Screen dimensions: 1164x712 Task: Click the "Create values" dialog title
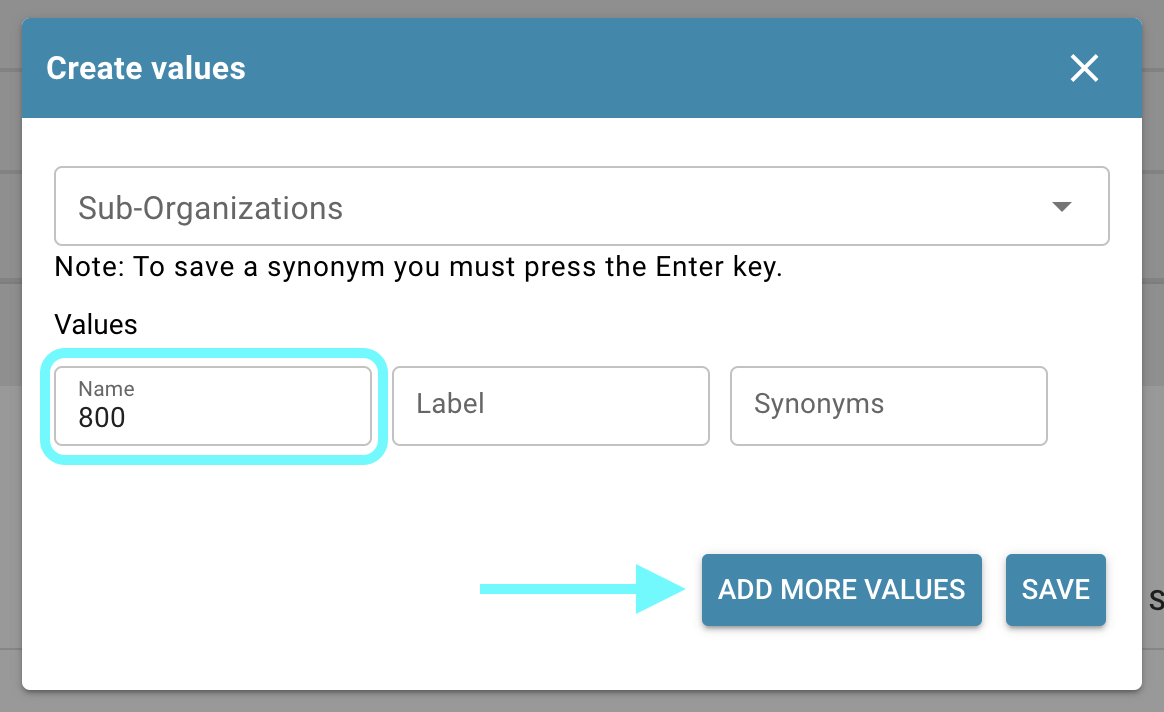click(x=146, y=68)
